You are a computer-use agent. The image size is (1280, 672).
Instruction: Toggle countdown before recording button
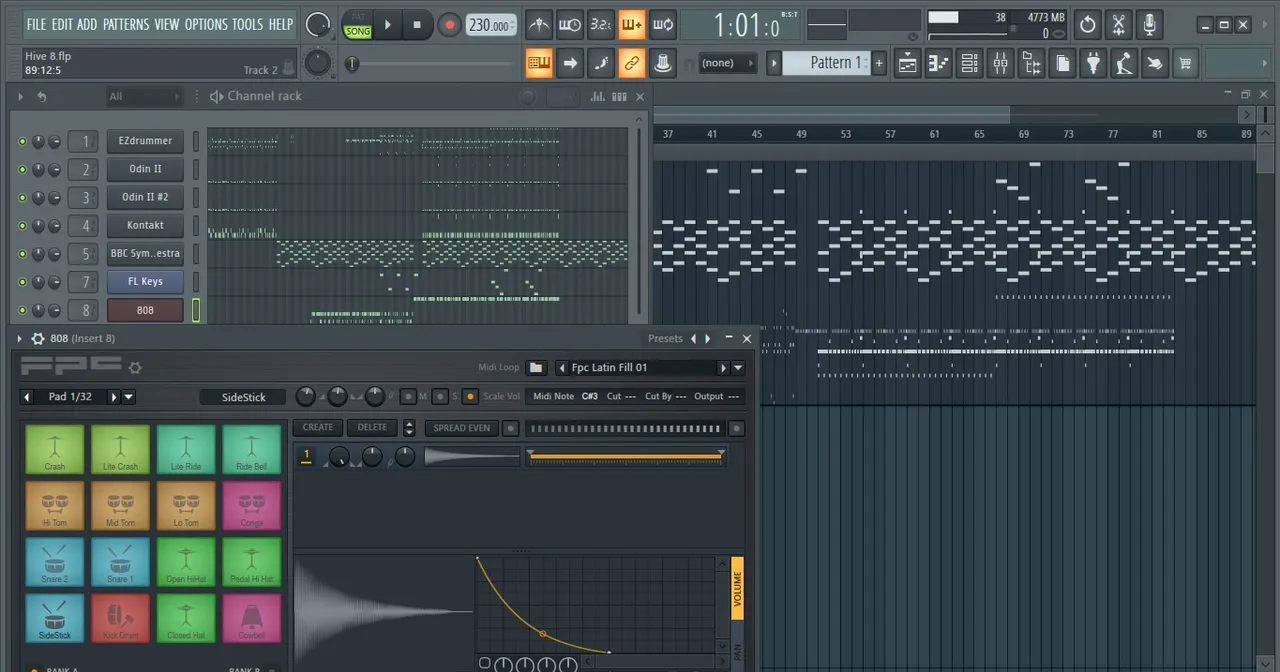click(x=601, y=24)
